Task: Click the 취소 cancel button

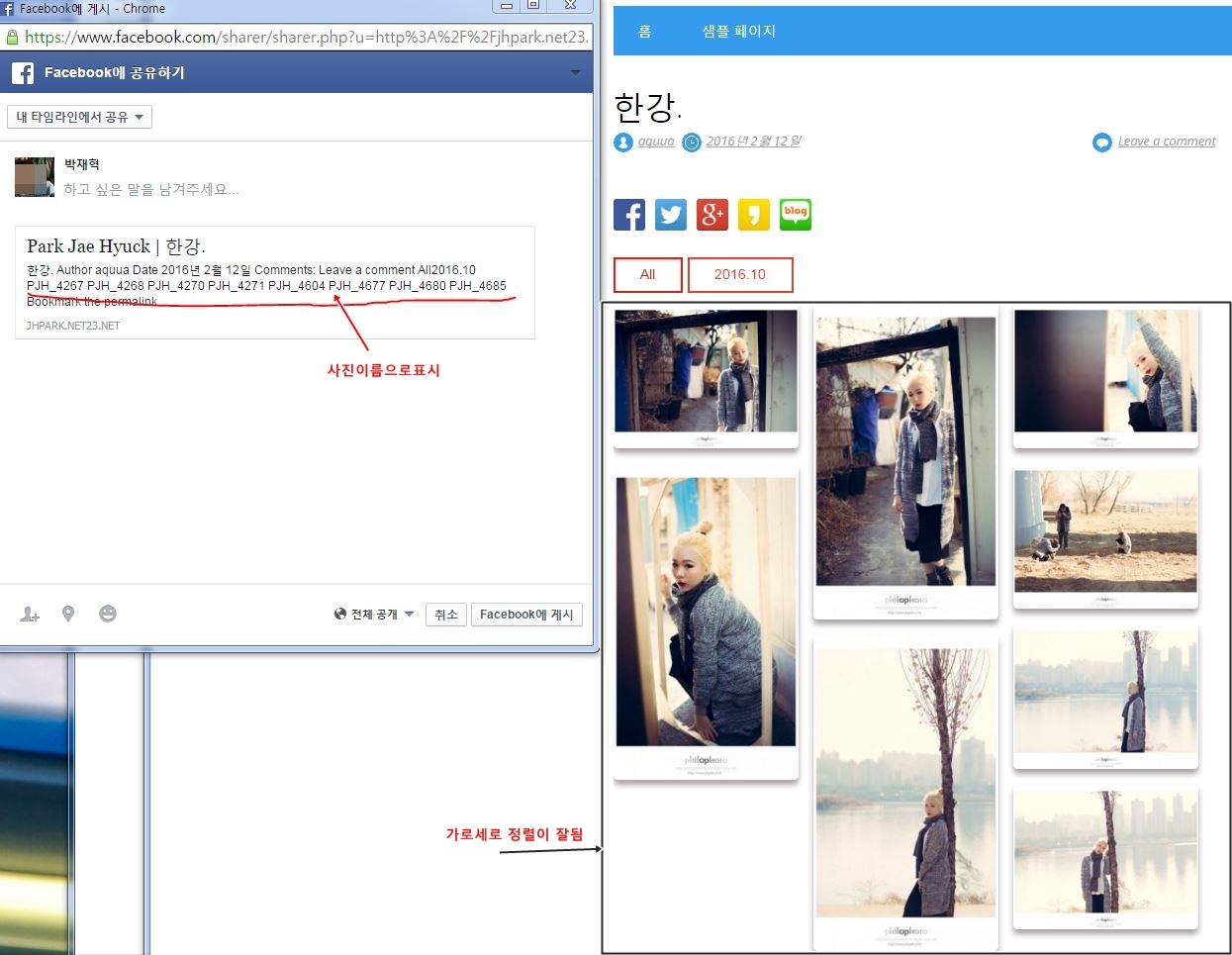Action: tap(446, 615)
